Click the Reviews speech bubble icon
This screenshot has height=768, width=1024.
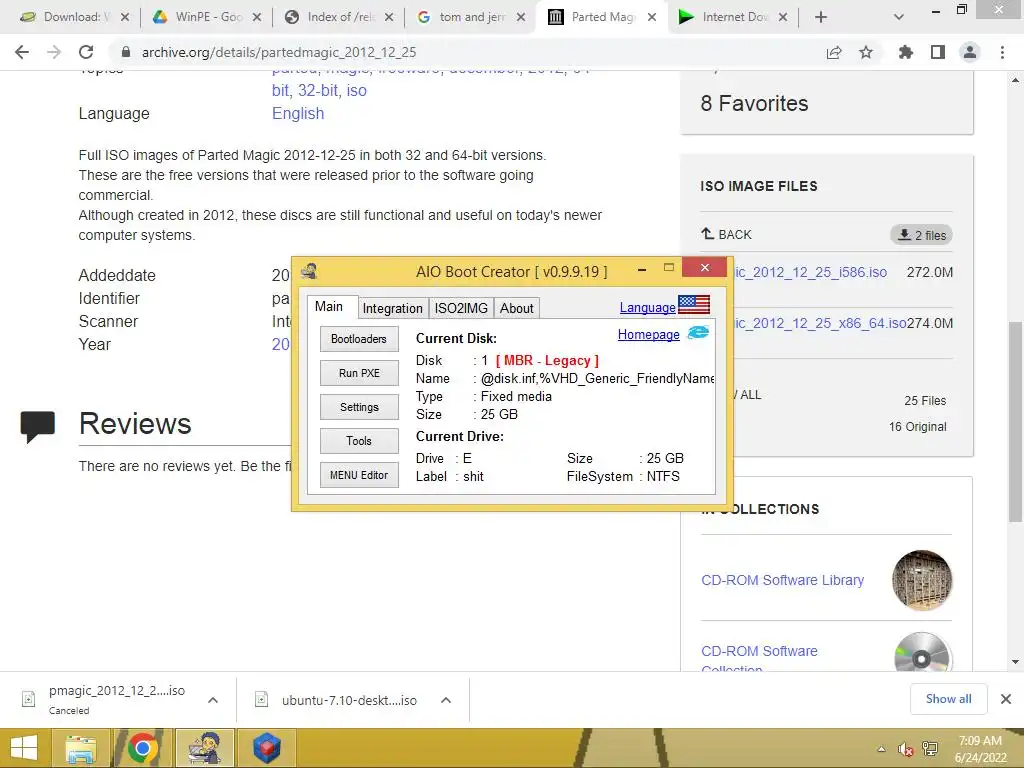point(37,426)
